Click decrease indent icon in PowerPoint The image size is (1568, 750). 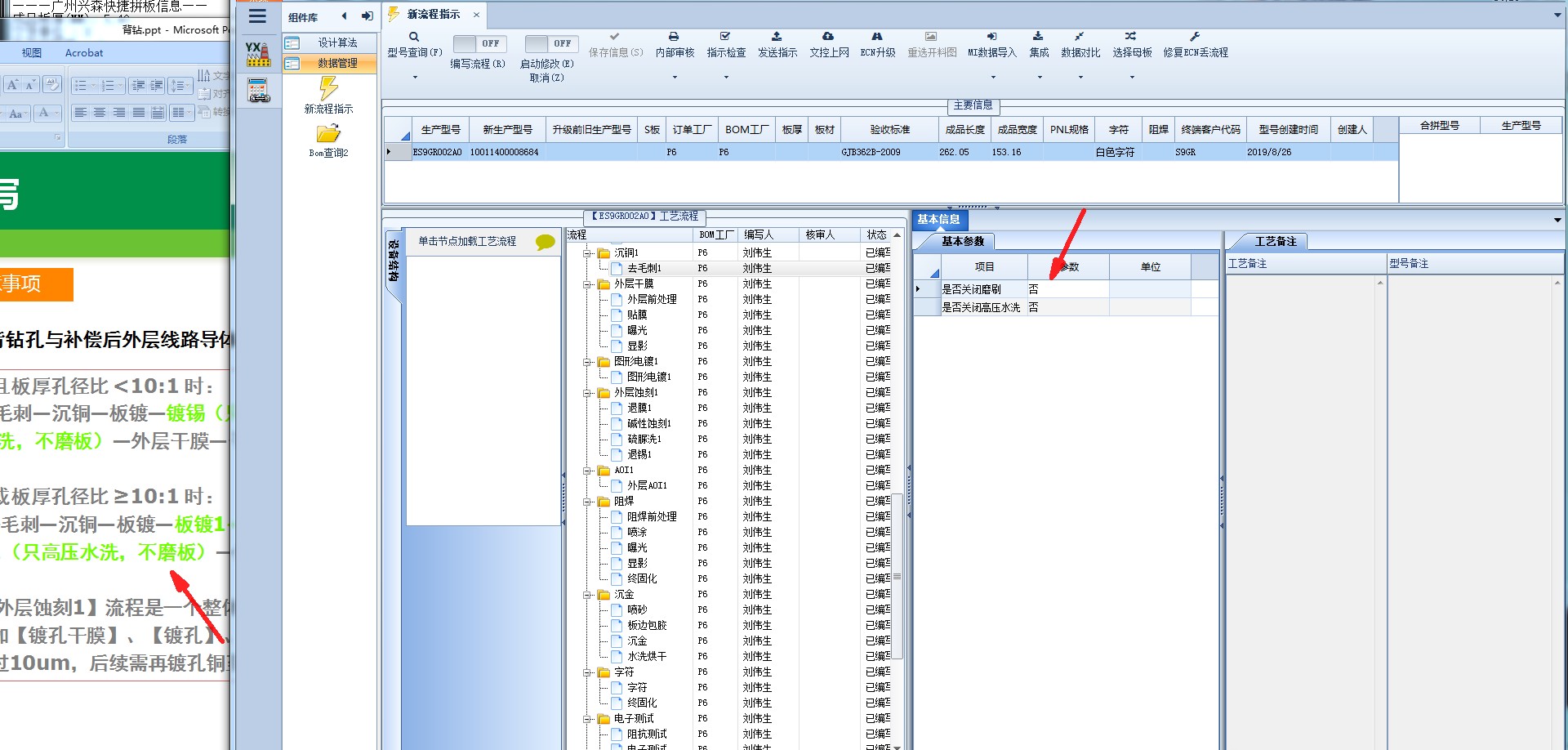coord(138,85)
